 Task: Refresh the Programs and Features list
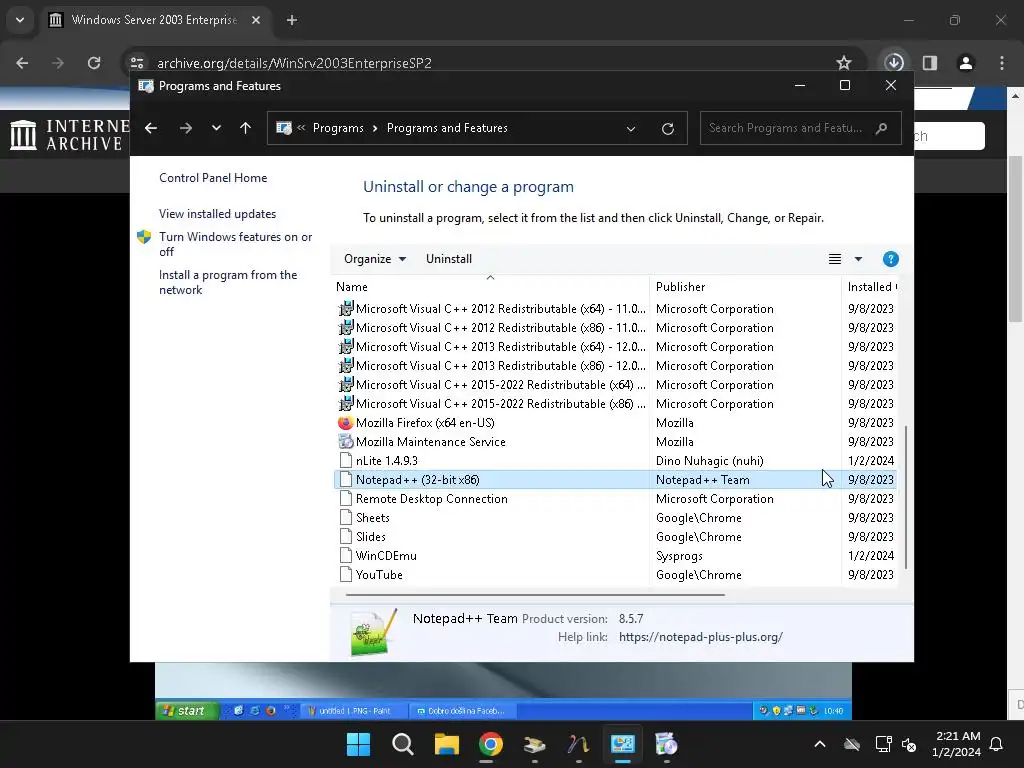tap(667, 129)
